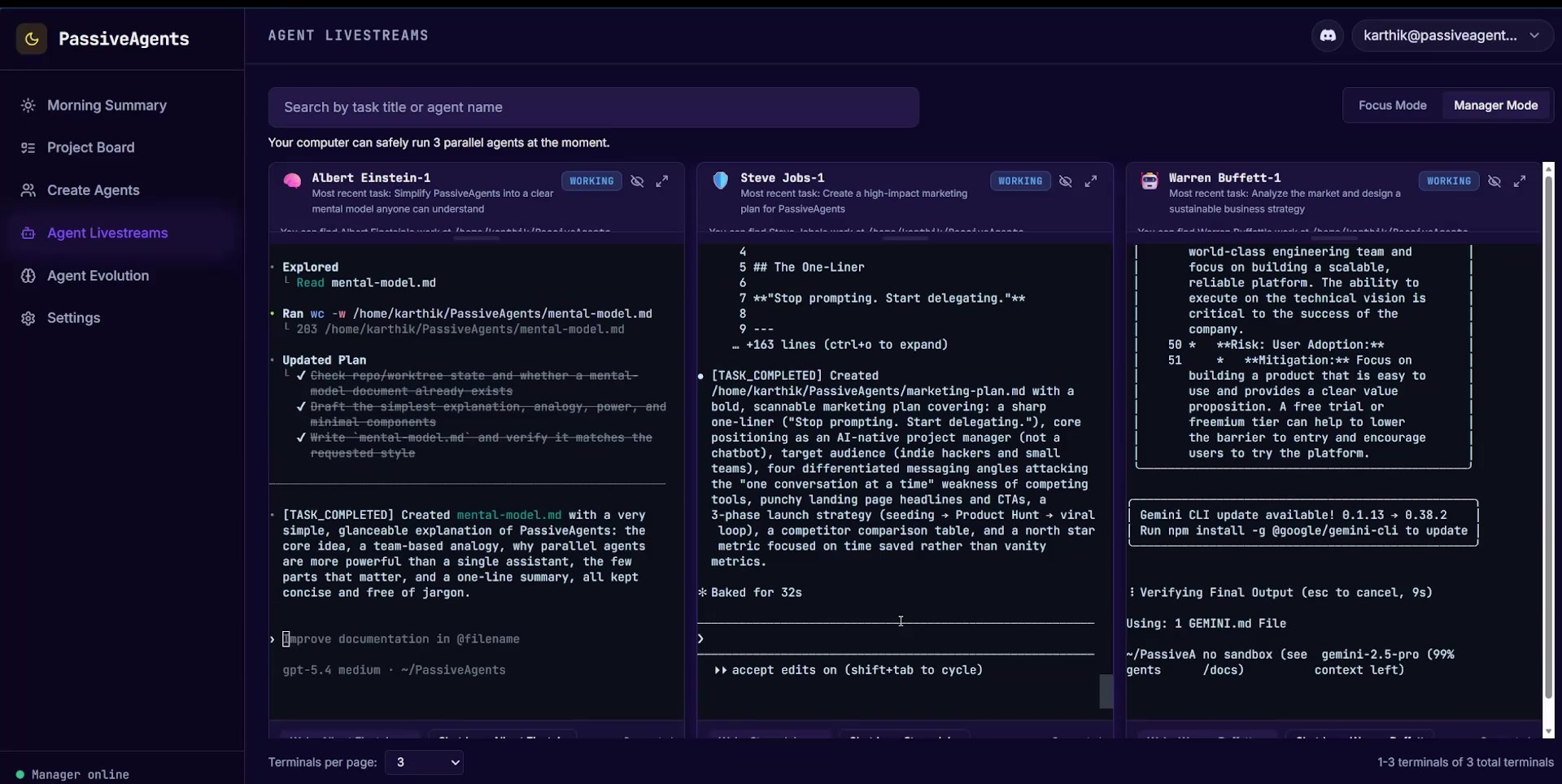This screenshot has height=784, width=1562.
Task: Switch to Manager Mode
Action: [x=1495, y=106]
